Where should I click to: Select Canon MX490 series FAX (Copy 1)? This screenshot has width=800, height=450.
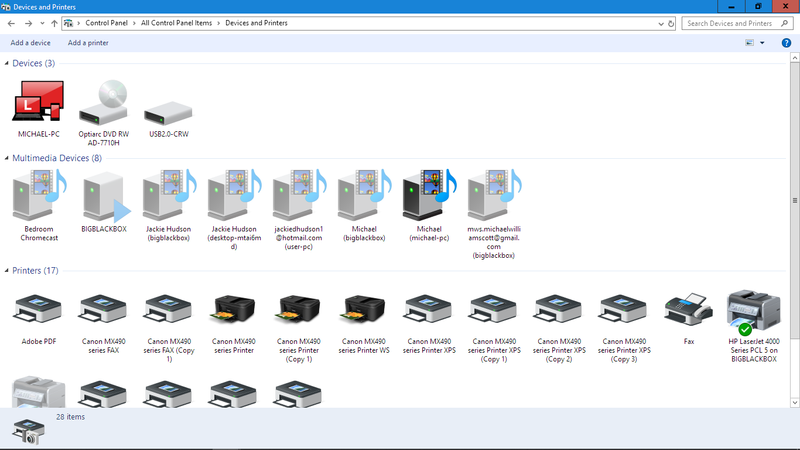(168, 308)
